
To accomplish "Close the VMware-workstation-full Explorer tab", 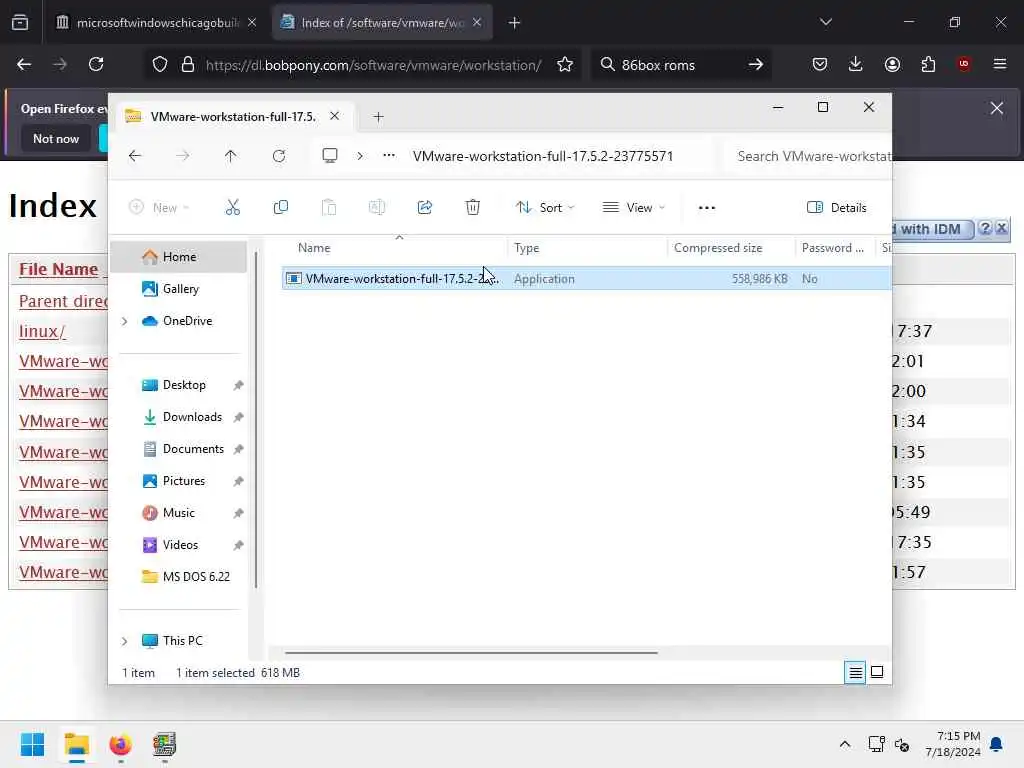I will coord(334,116).
